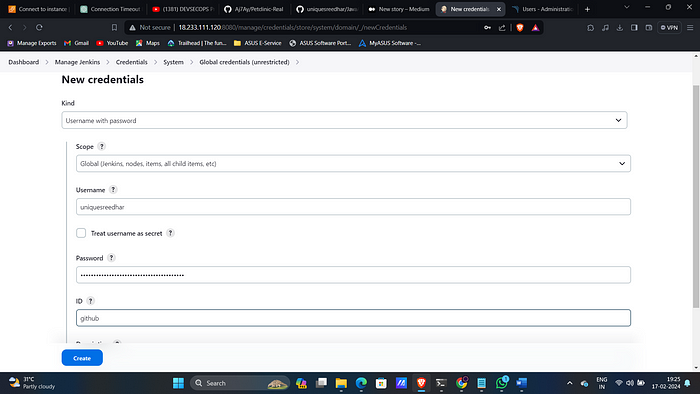700x394 pixels.
Task: Open a new browser tab
Action: [x=588, y=9]
